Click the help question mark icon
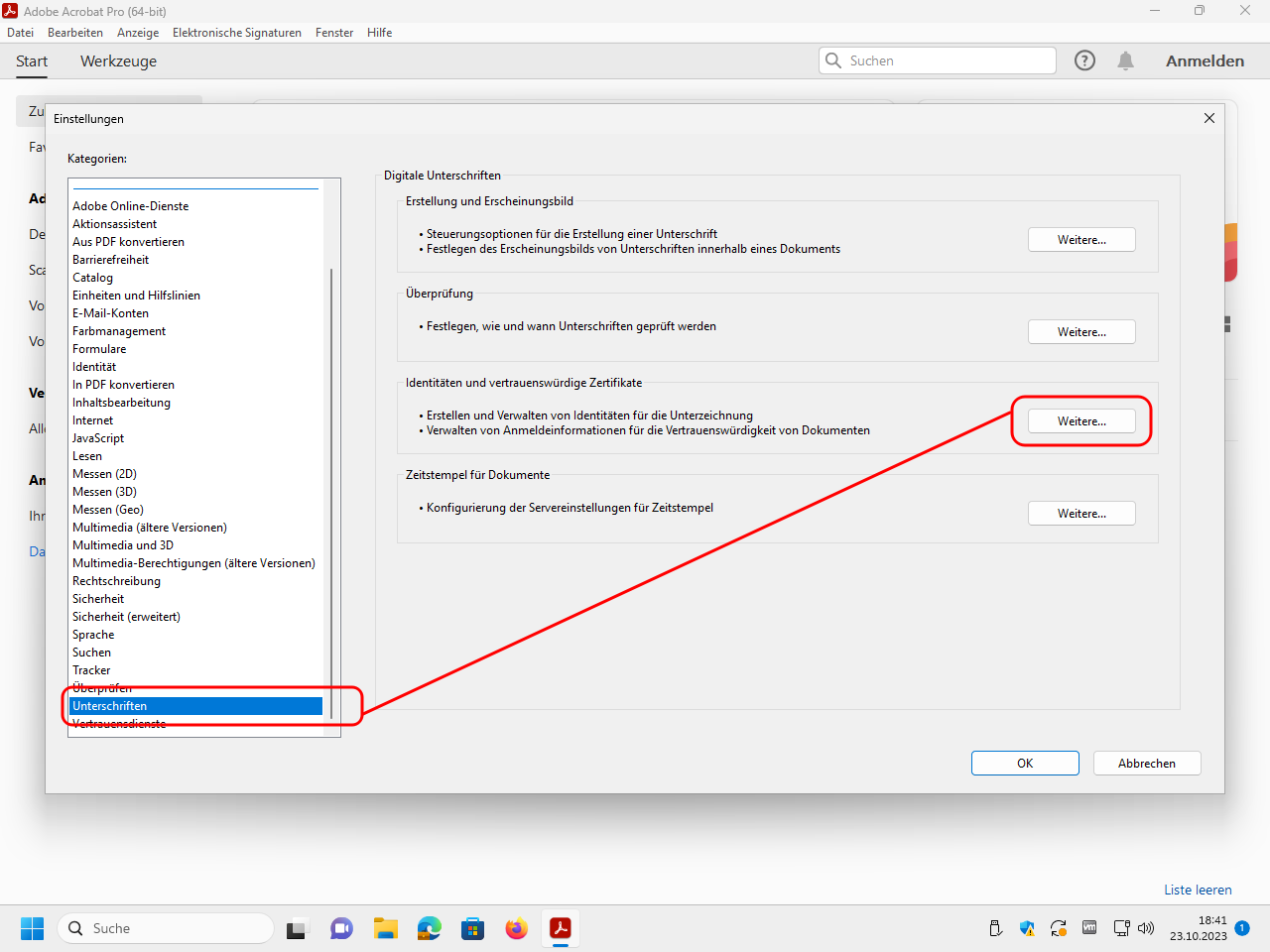 pos(1084,60)
